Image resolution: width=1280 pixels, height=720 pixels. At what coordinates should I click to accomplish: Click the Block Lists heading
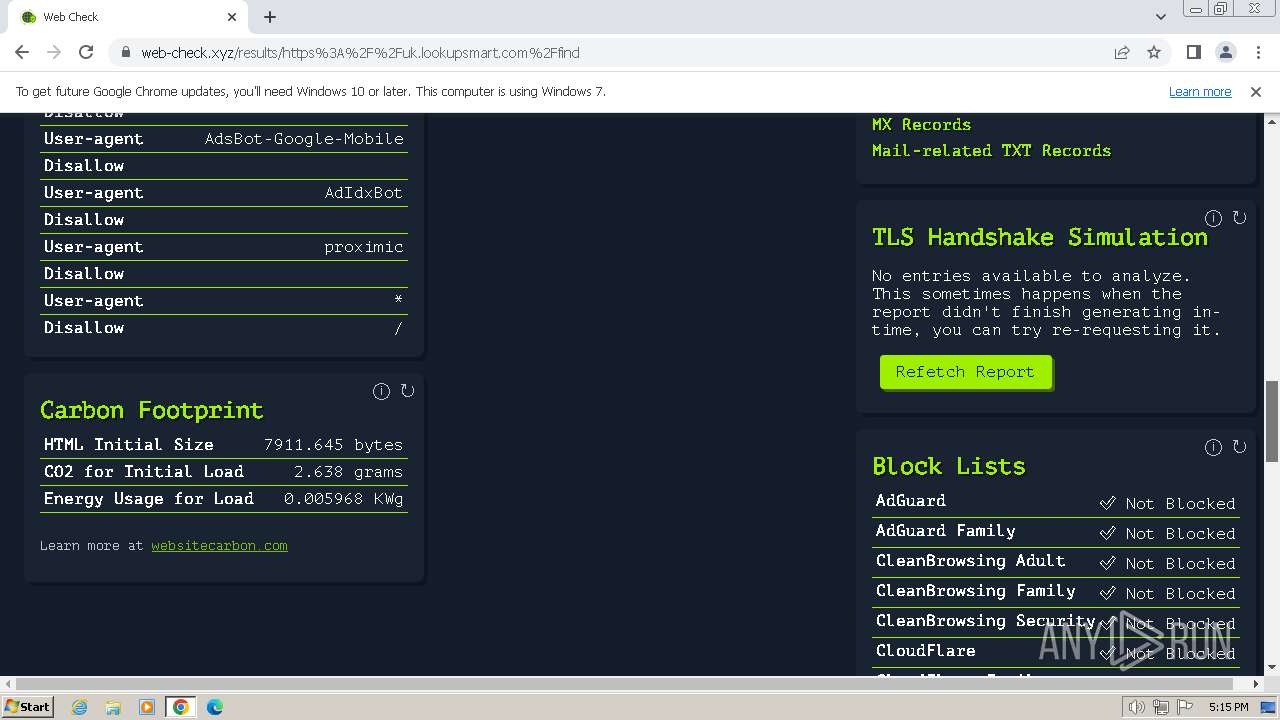(949, 466)
